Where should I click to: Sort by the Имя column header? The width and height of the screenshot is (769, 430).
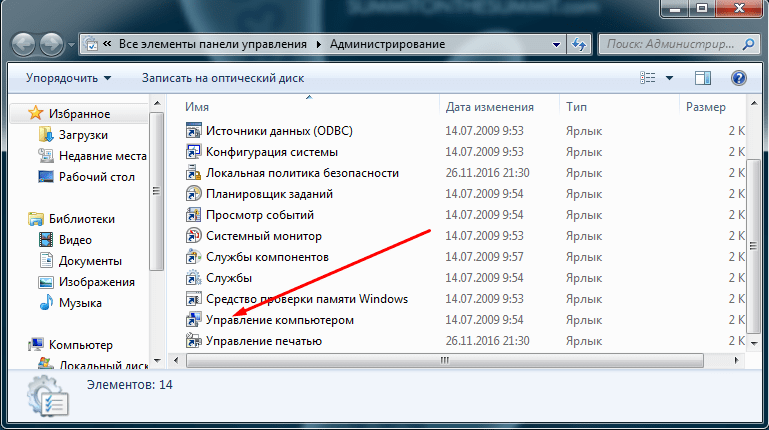(x=197, y=107)
